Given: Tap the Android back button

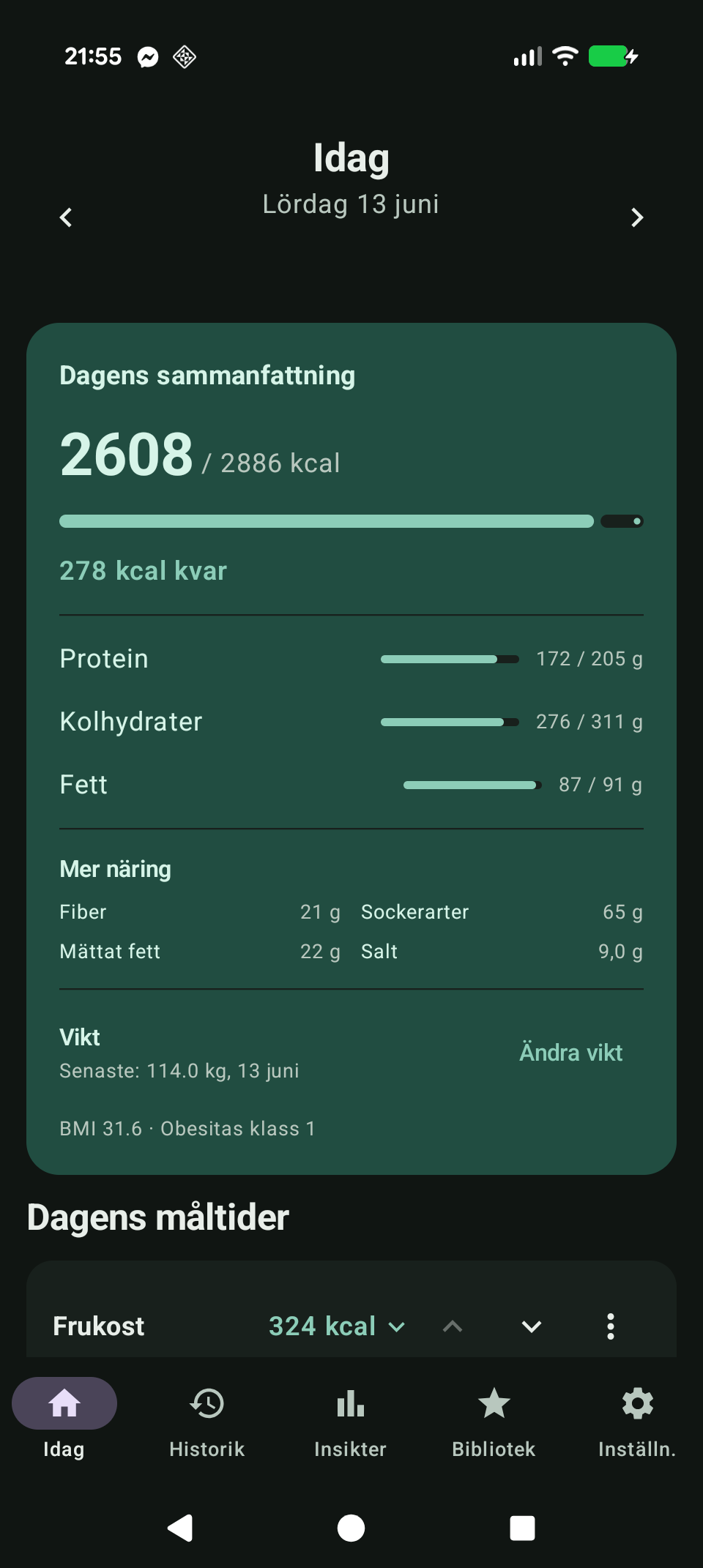Looking at the screenshot, I should [x=180, y=1528].
